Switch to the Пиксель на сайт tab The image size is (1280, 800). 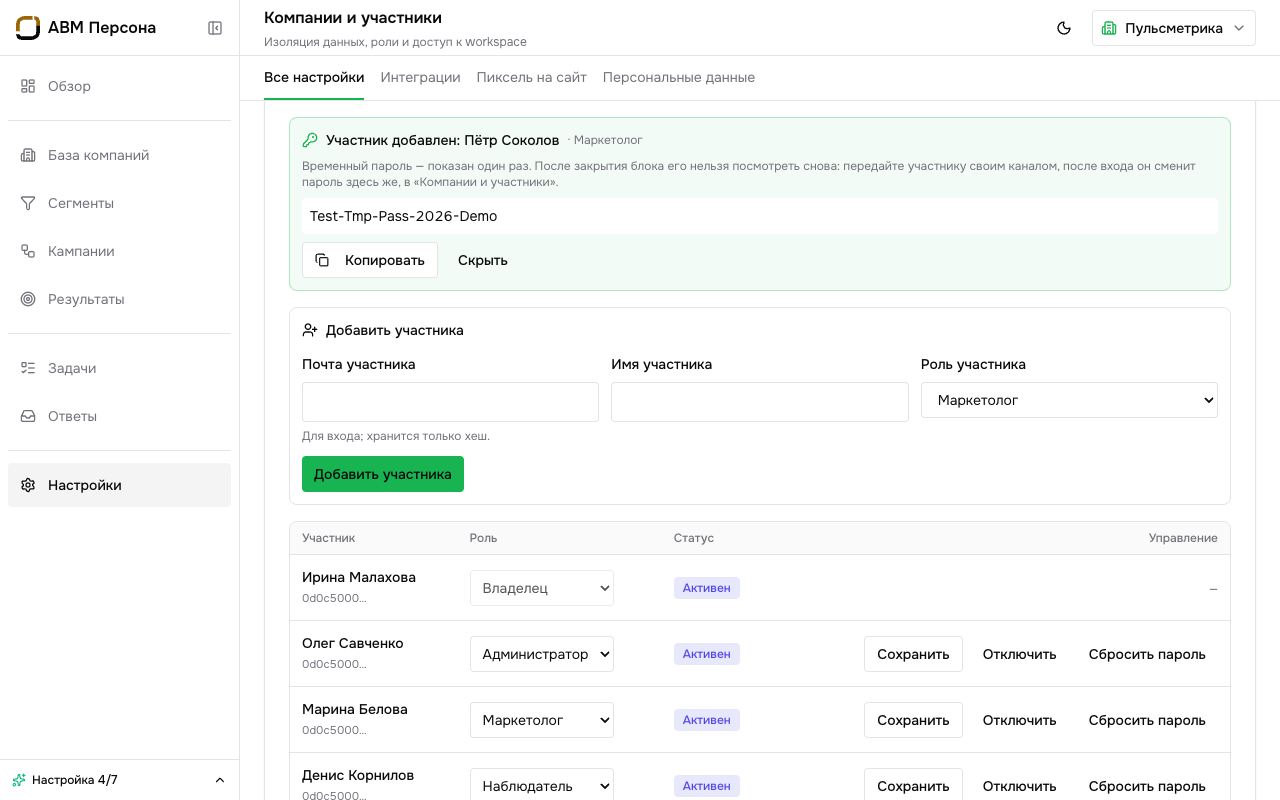(531, 78)
